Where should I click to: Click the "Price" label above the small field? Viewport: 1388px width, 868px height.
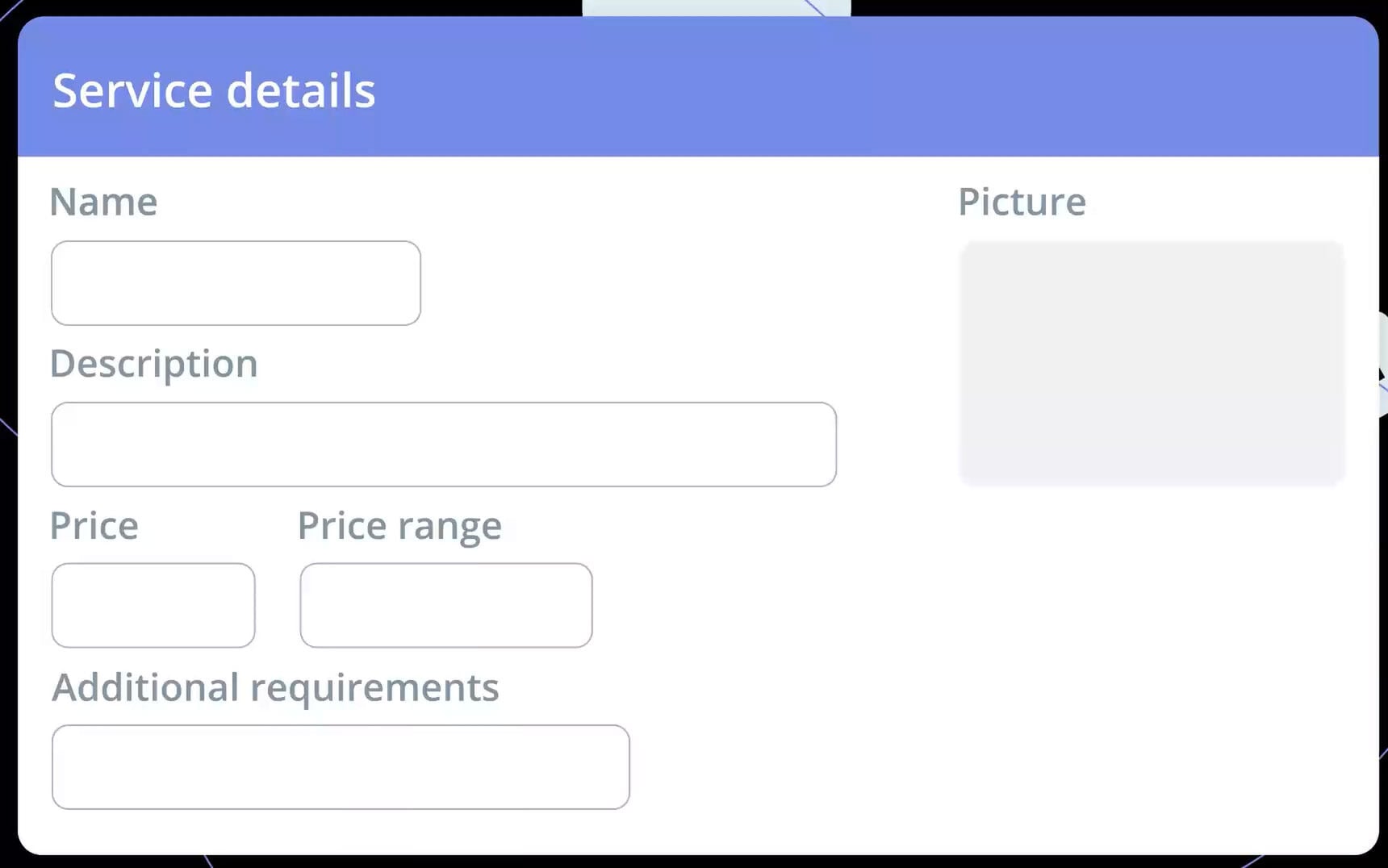point(94,526)
